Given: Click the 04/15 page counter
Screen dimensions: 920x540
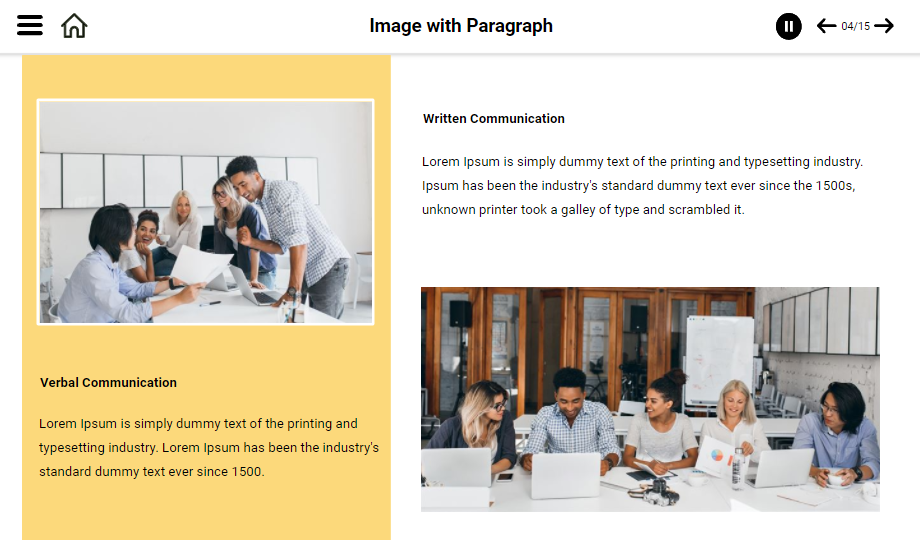Looking at the screenshot, I should (855, 26).
